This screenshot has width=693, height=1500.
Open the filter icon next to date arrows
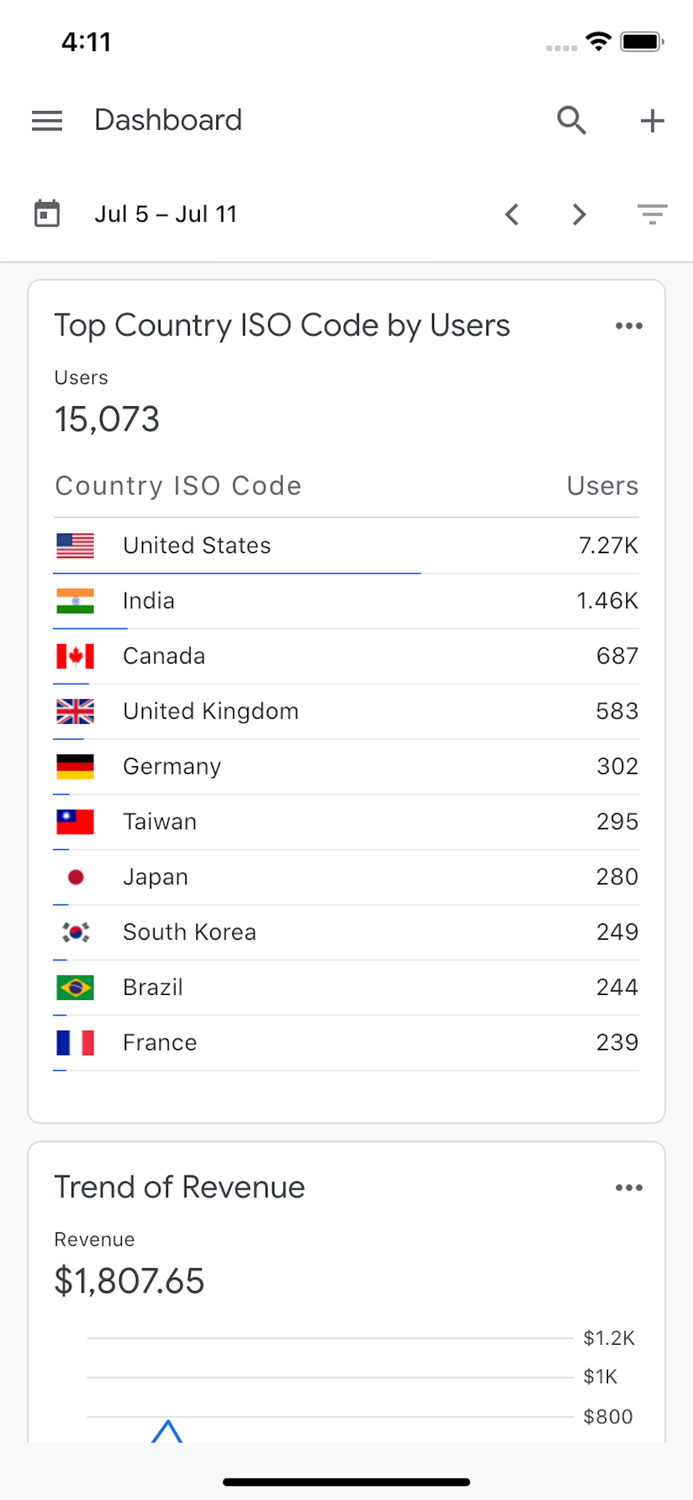pyautogui.click(x=652, y=213)
